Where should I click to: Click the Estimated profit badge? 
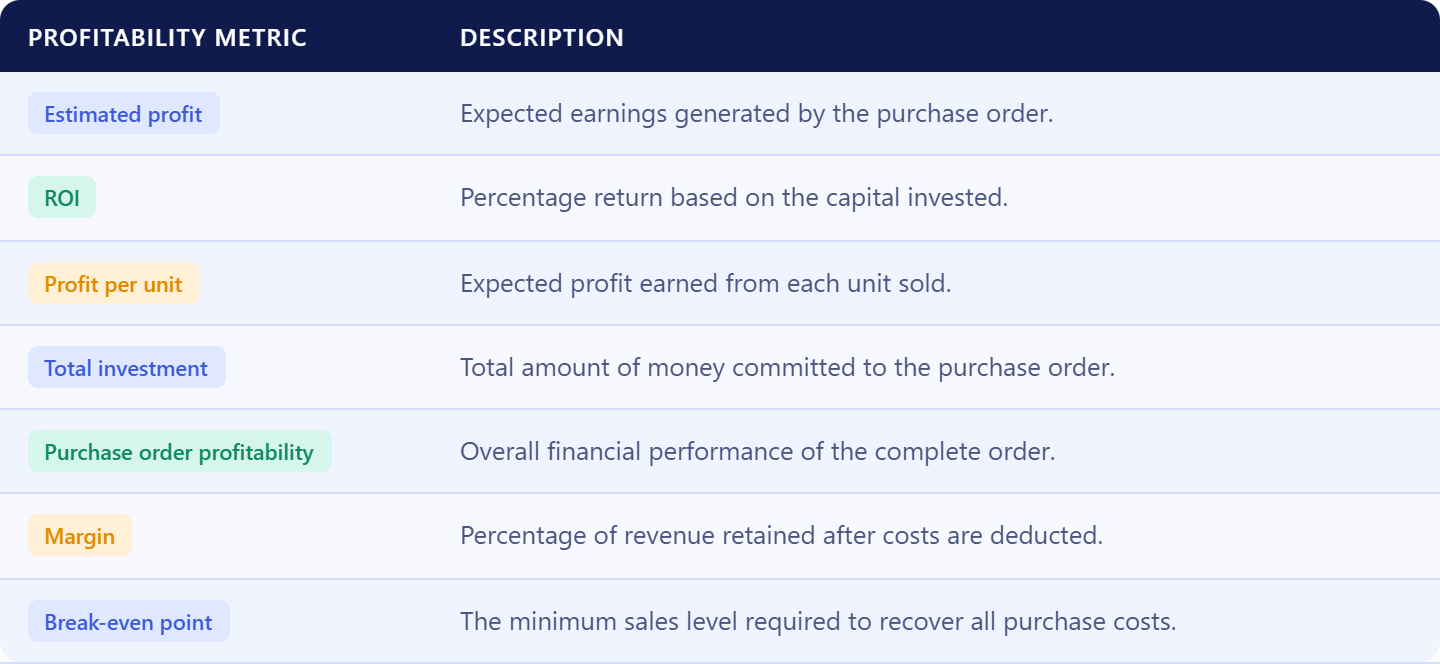[x=124, y=114]
